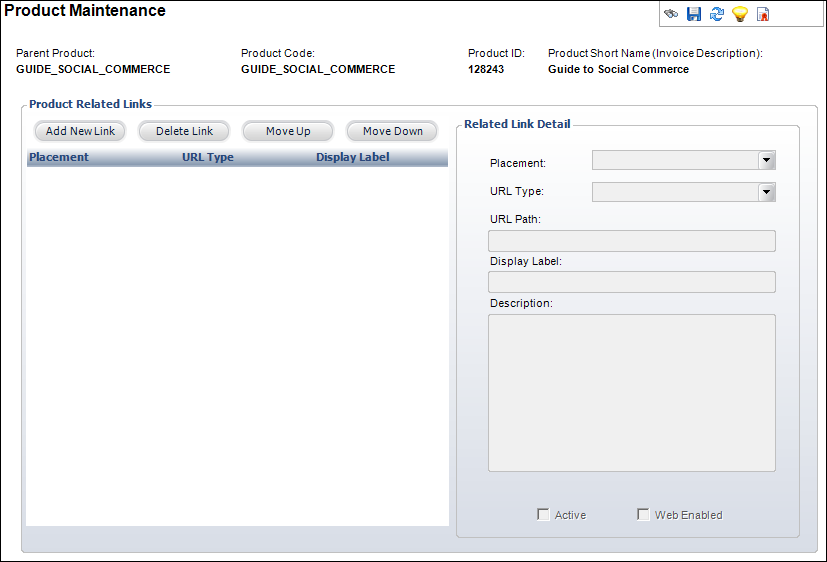Select the Product ID value 128243
The height and width of the screenshot is (562, 827).
486,69
